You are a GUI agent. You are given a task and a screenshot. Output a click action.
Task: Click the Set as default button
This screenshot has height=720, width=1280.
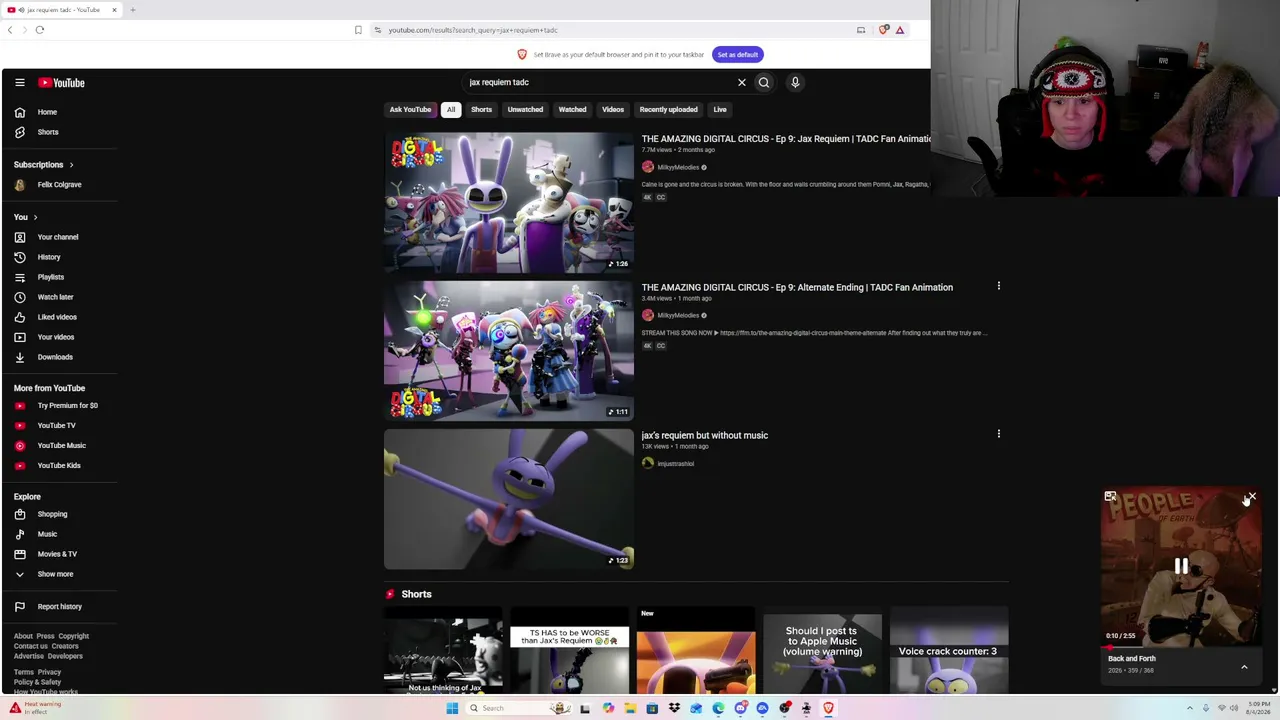(x=737, y=55)
